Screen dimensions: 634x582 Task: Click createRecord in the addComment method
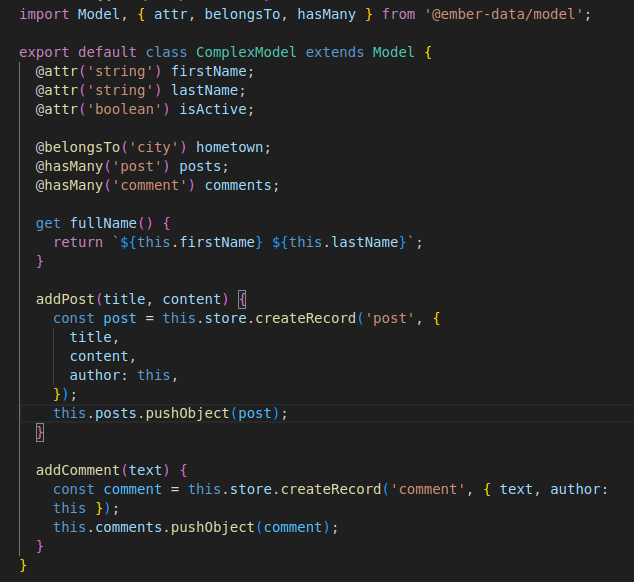pos(331,489)
